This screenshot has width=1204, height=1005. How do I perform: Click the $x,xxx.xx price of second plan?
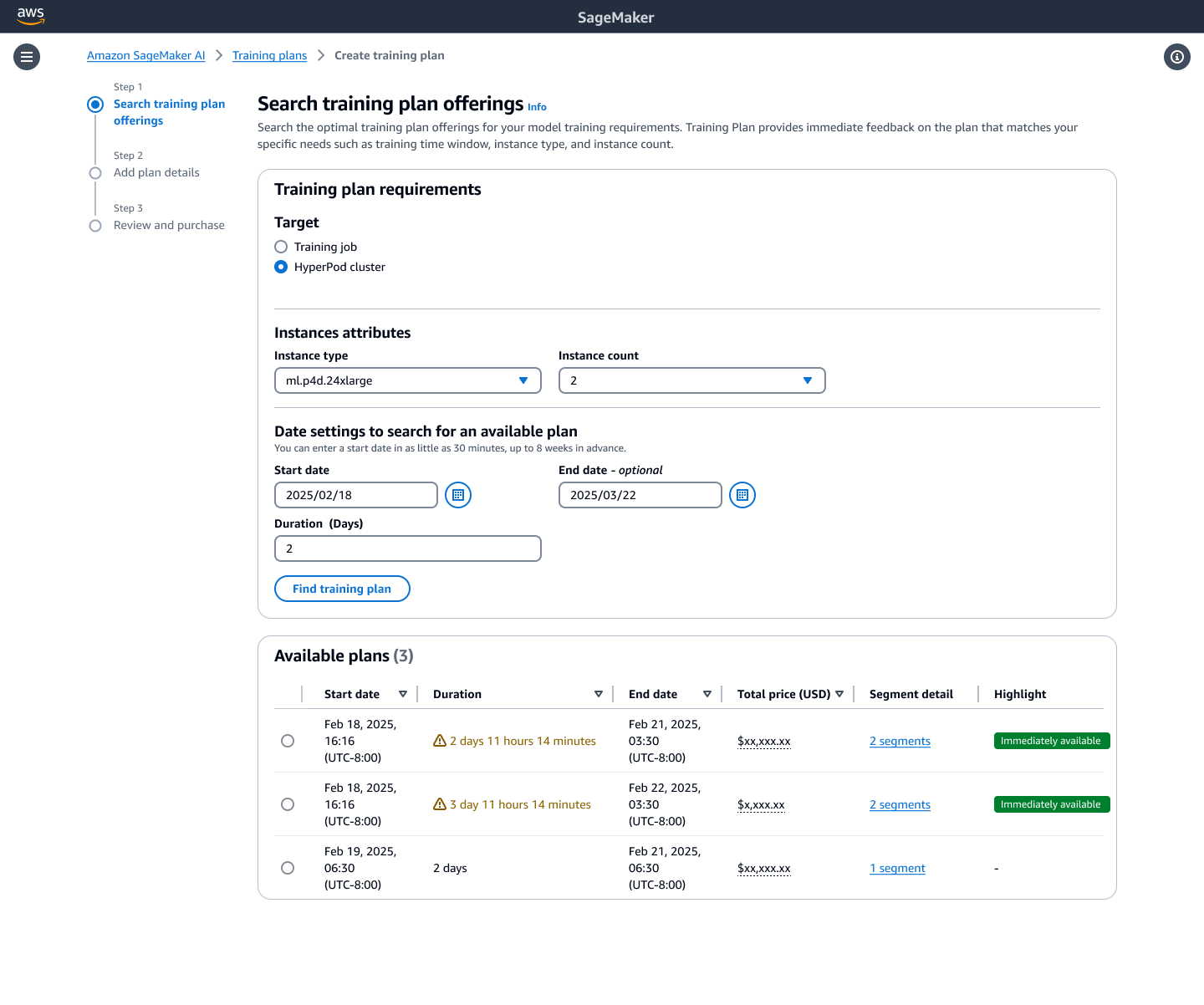[x=761, y=804]
